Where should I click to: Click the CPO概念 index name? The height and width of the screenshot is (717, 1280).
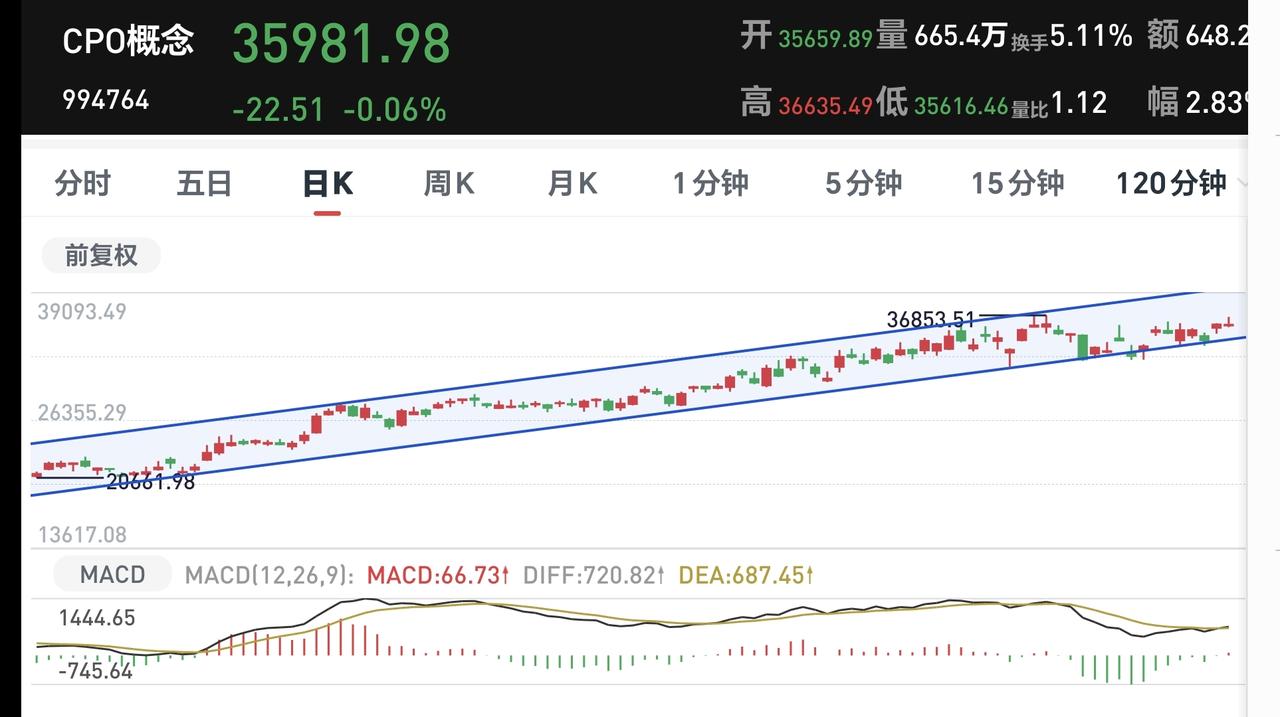128,41
